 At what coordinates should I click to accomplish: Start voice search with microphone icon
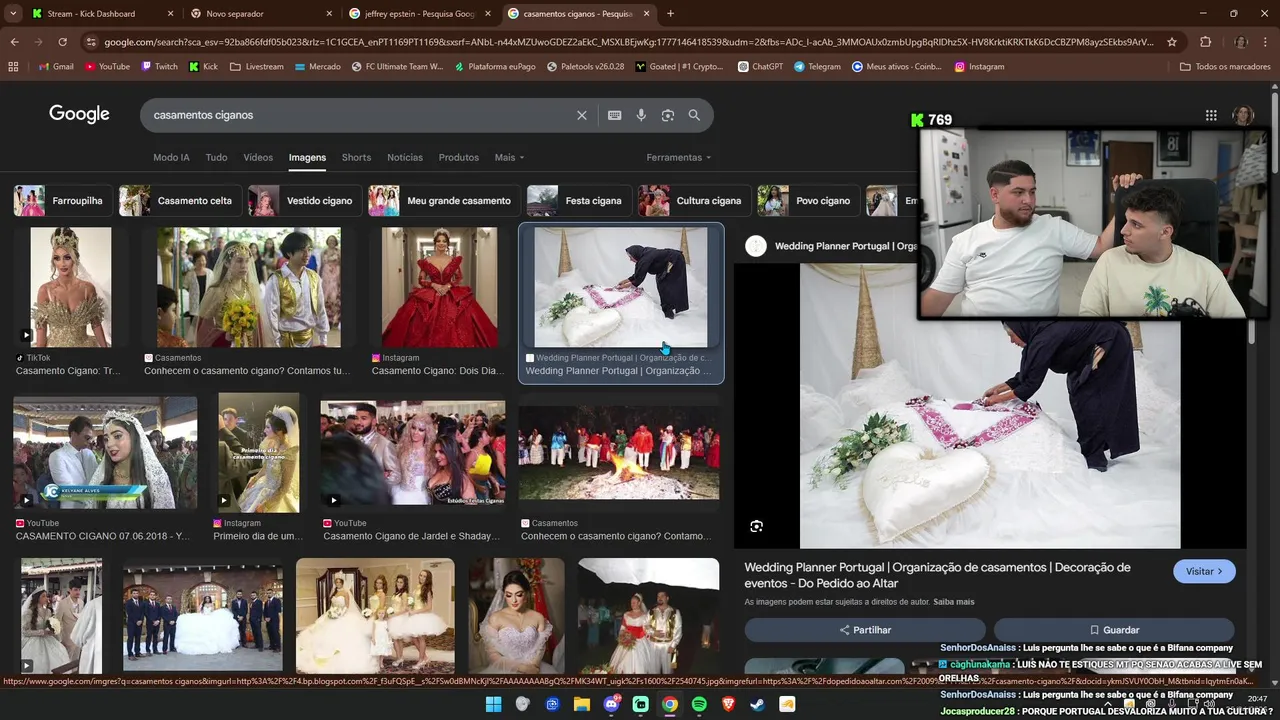(x=641, y=115)
